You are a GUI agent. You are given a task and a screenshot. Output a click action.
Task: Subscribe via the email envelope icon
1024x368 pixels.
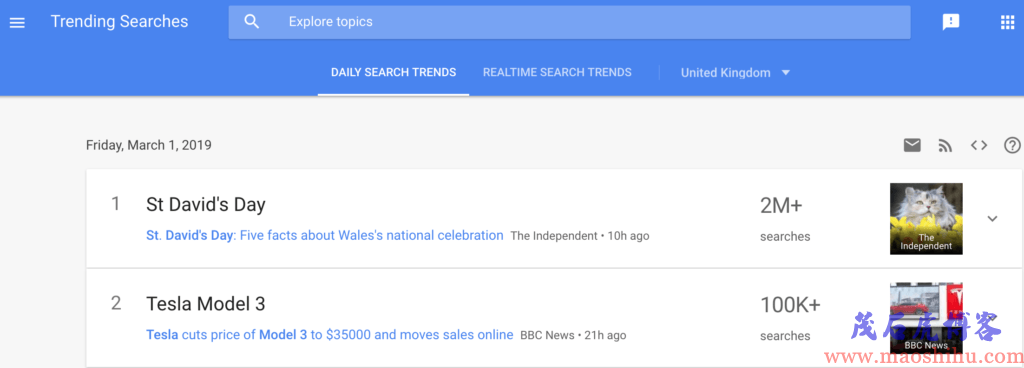[912, 146]
